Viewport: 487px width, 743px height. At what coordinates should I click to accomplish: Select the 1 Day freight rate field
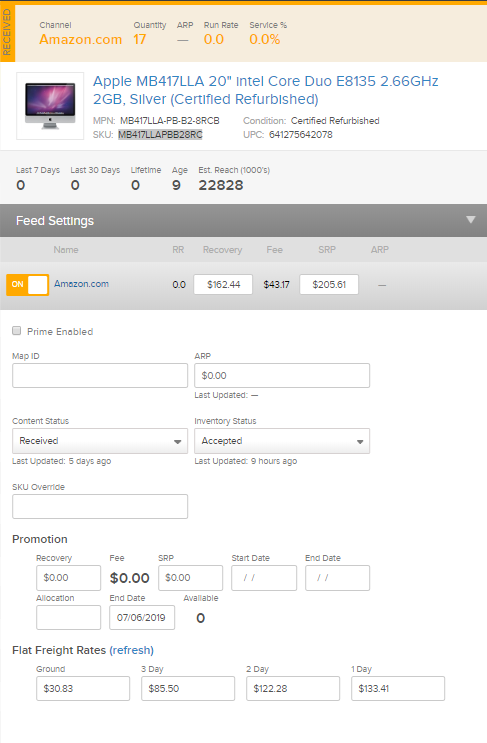click(x=398, y=689)
